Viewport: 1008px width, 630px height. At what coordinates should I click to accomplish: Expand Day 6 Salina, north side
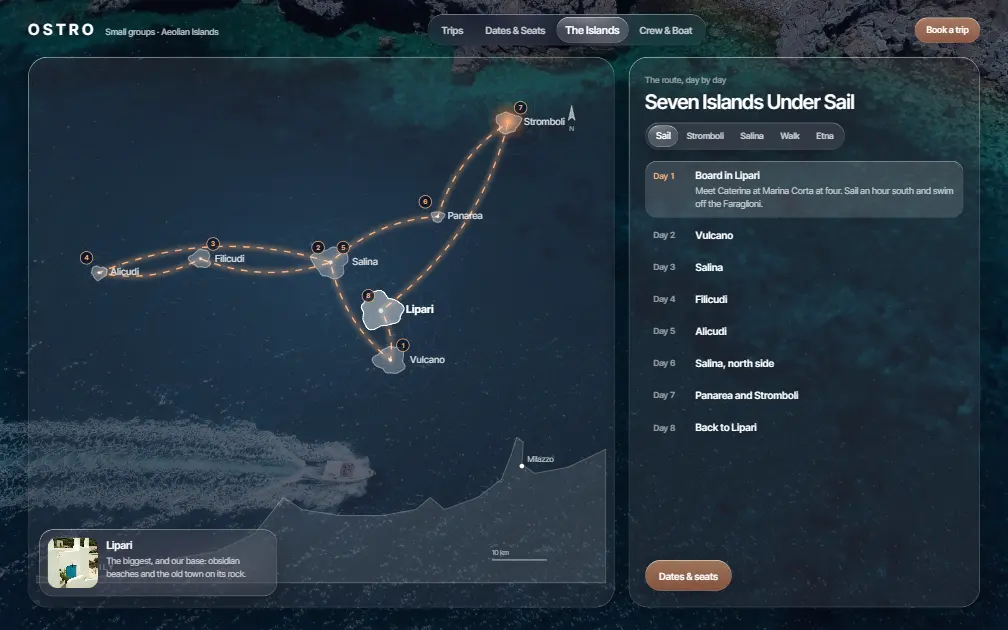coord(804,364)
